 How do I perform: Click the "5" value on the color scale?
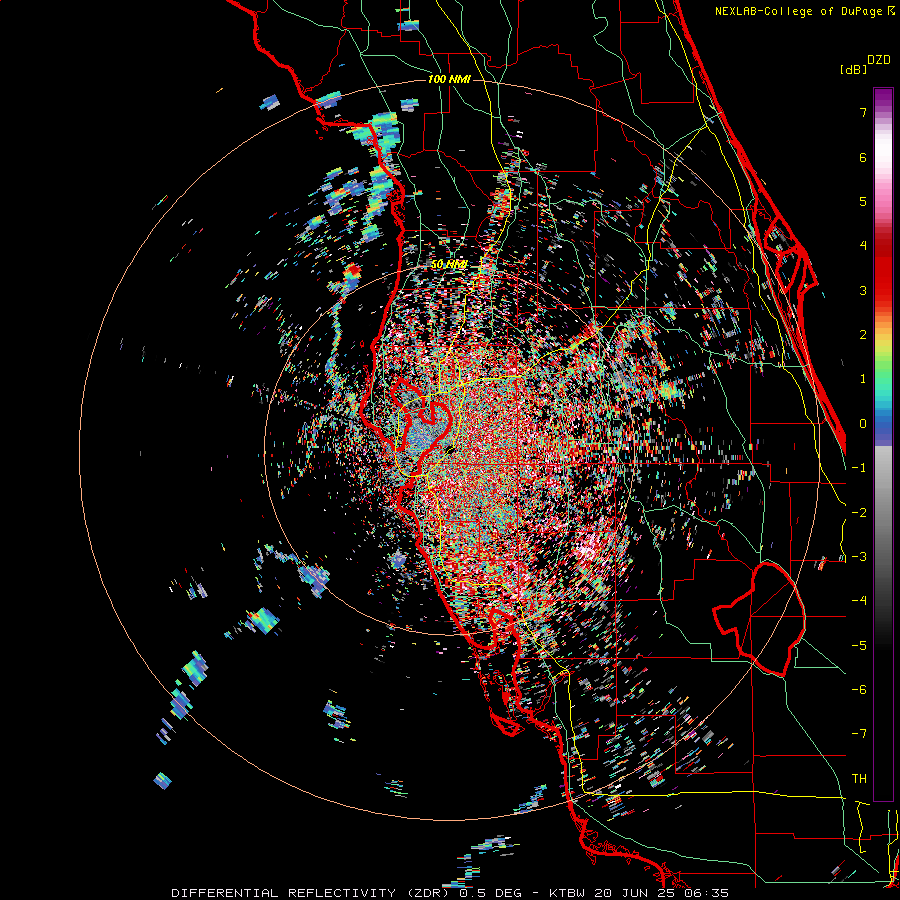[863, 201]
